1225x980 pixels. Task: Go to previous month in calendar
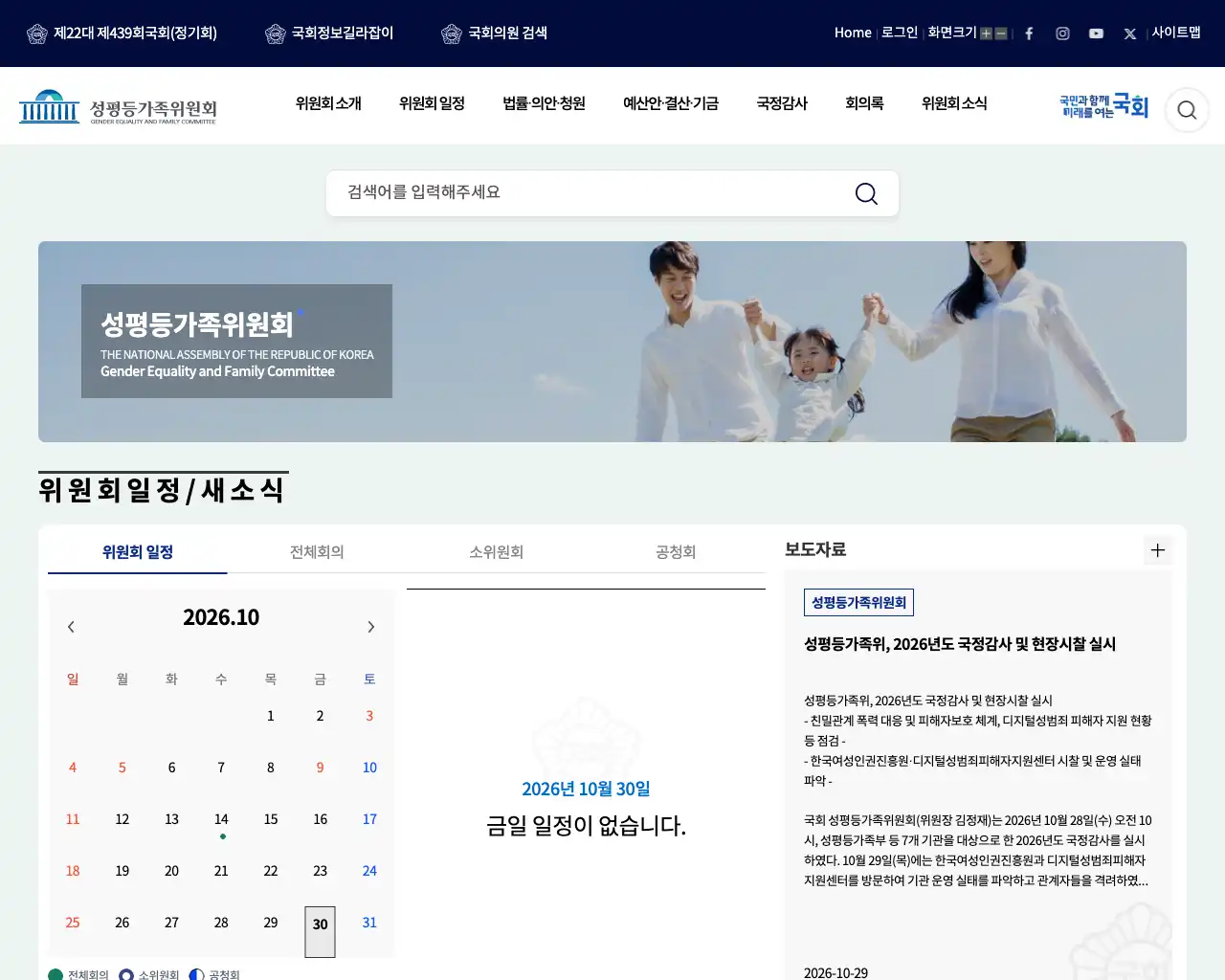click(x=71, y=627)
